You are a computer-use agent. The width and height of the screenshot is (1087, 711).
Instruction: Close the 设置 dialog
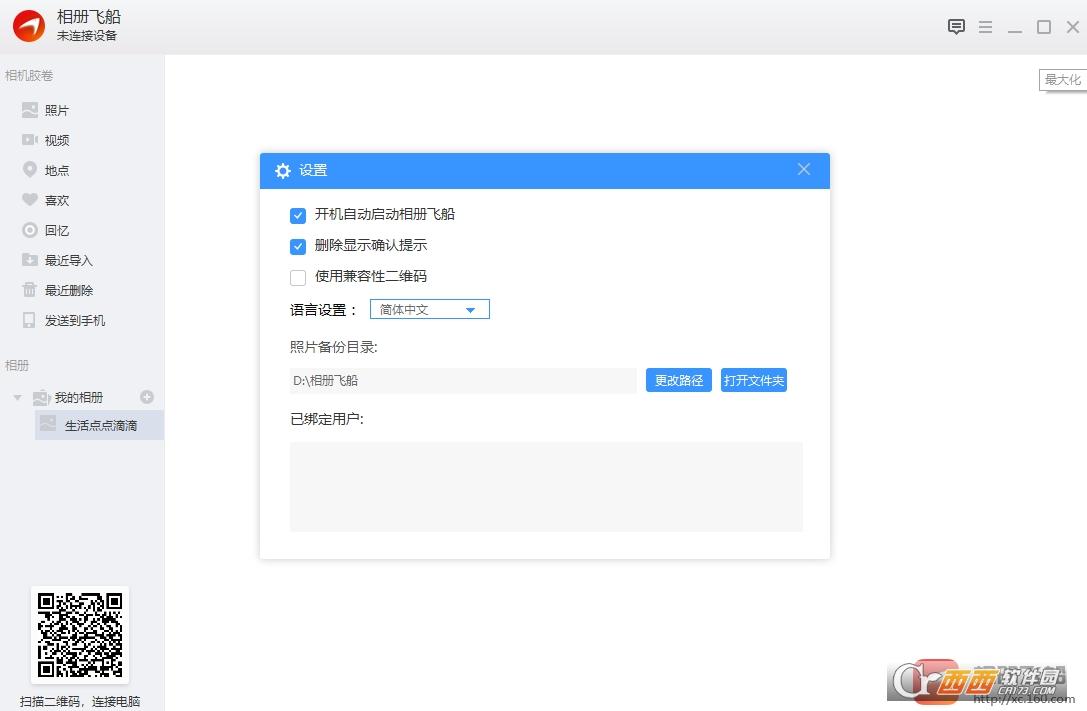tap(804, 169)
